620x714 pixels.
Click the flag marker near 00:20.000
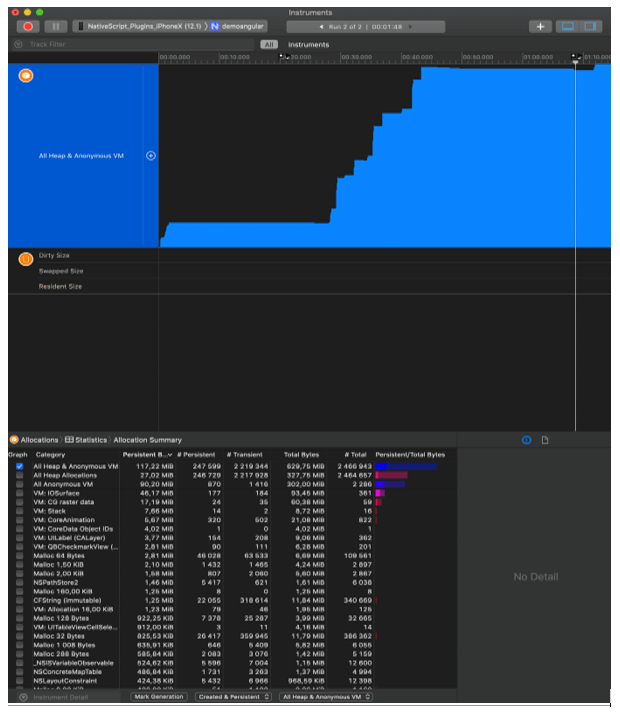[x=284, y=57]
